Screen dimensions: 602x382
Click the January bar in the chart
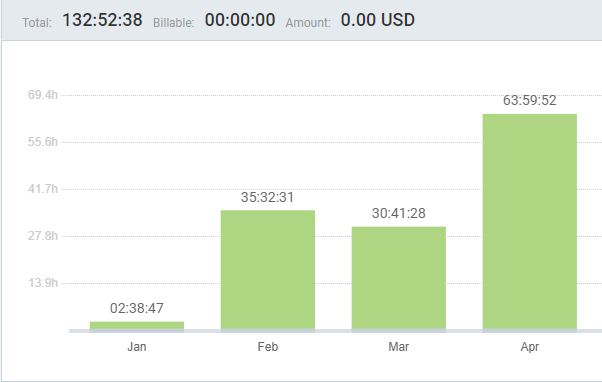[137, 326]
